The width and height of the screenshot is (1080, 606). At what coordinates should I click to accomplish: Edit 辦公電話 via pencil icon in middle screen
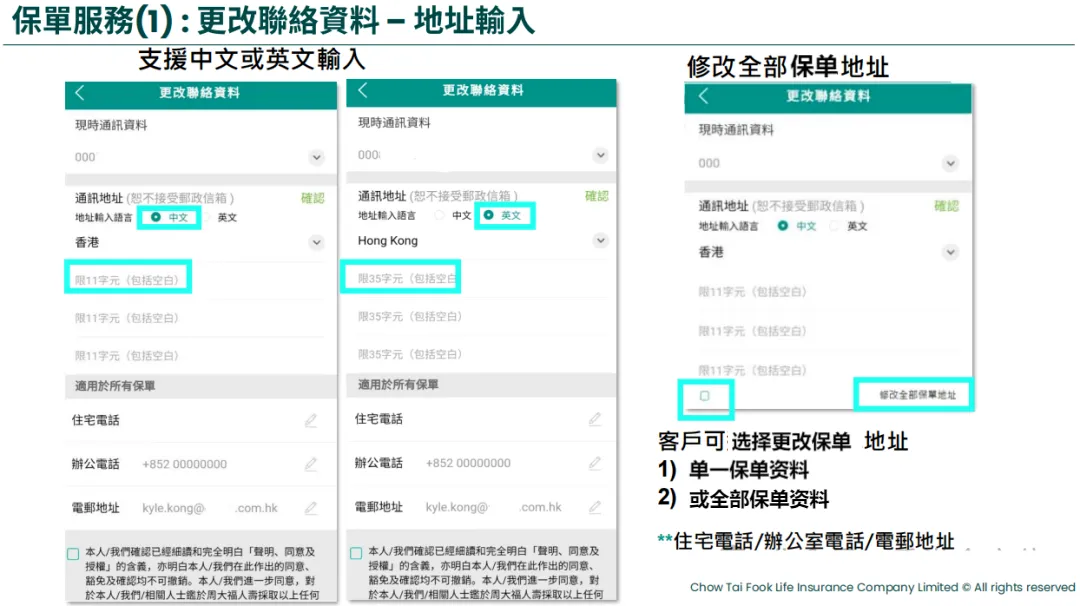(595, 463)
